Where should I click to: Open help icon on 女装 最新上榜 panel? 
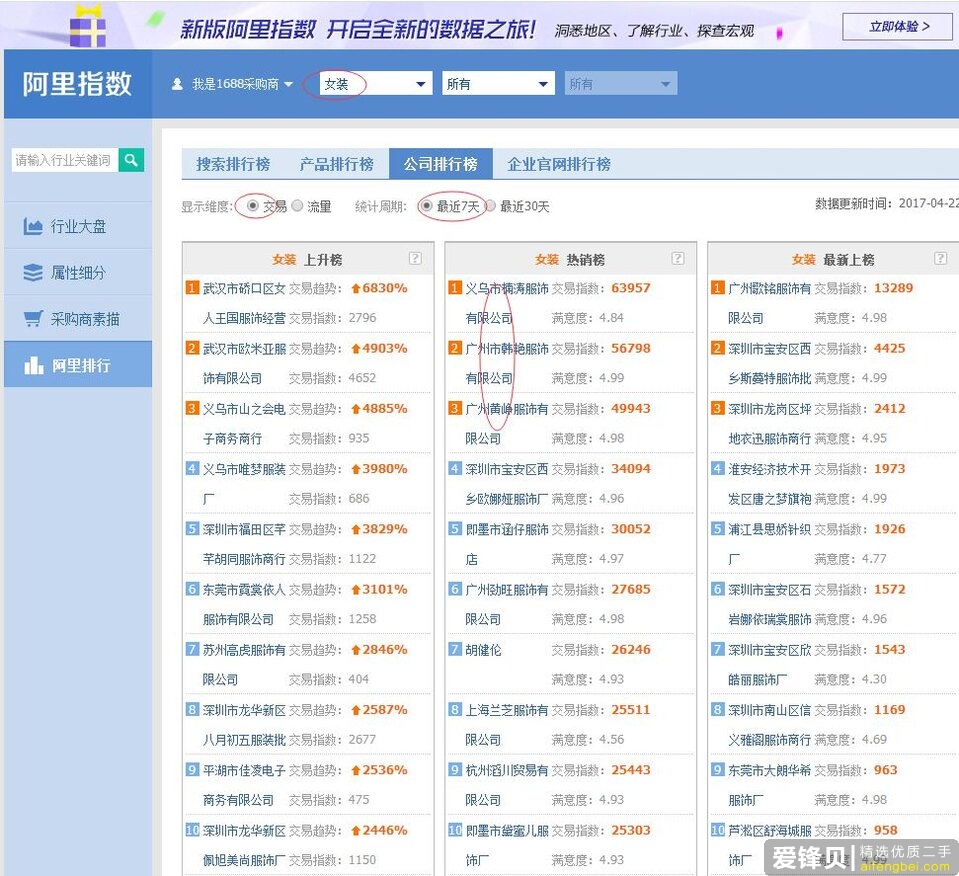941,258
